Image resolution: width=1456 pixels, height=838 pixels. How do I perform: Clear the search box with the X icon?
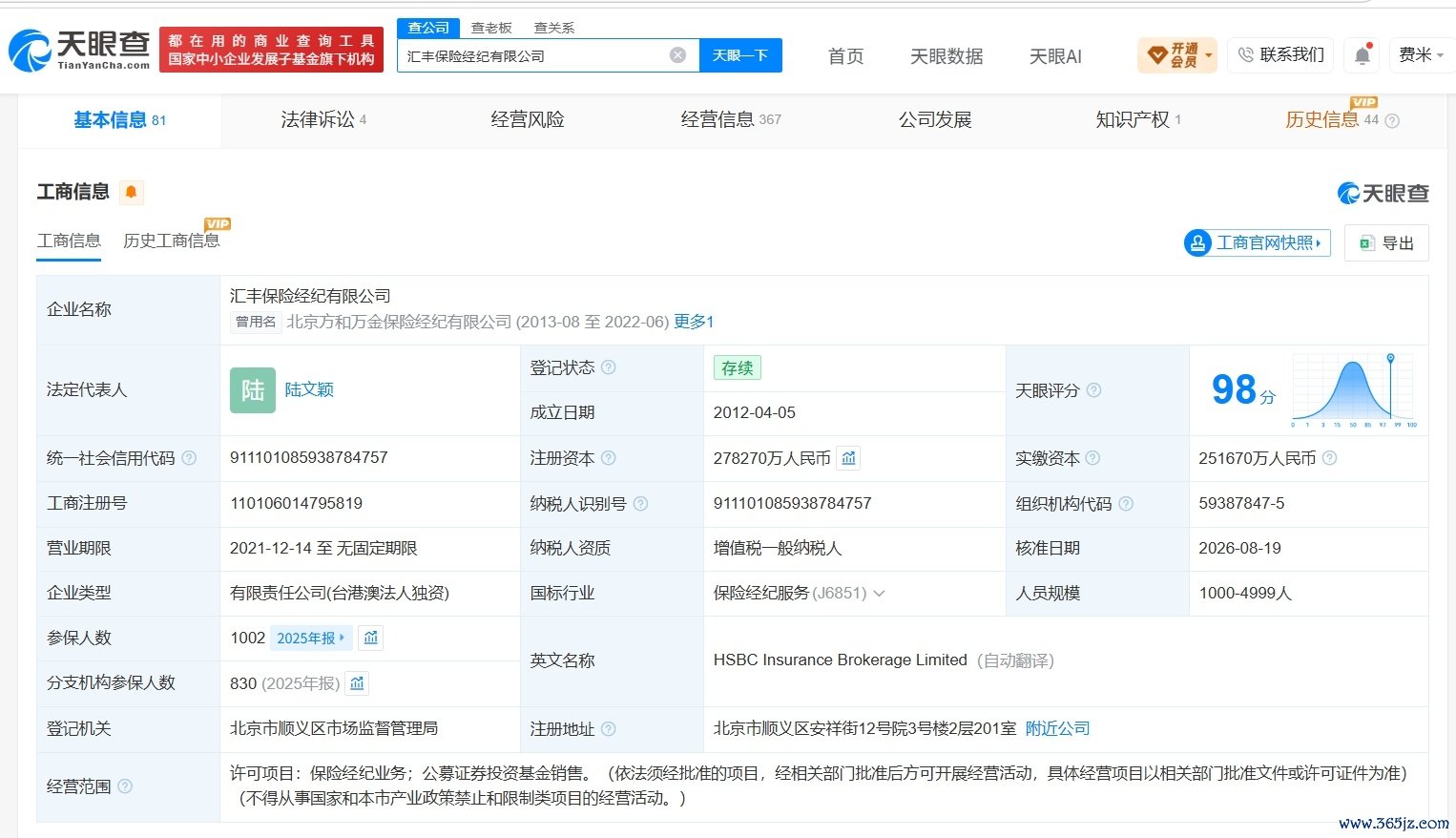677,55
